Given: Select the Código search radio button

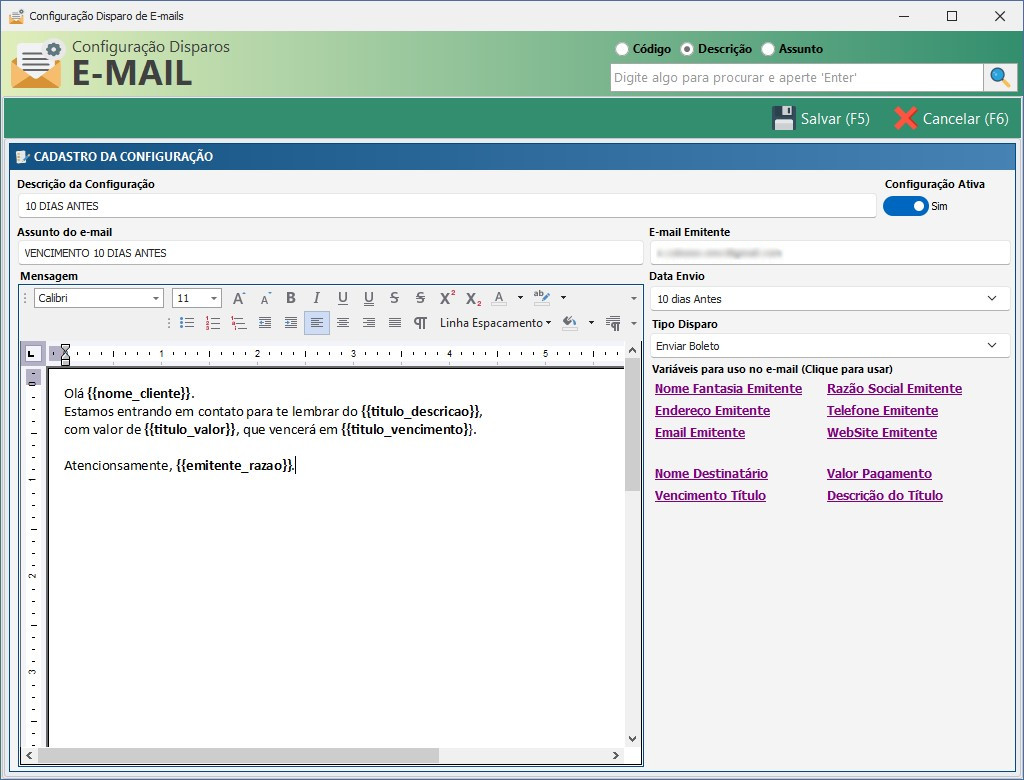Looking at the screenshot, I should [x=622, y=49].
